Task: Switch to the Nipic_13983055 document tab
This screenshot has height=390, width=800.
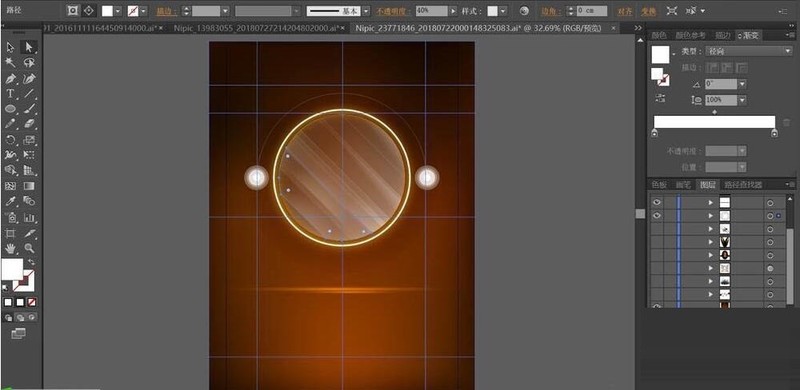Action: [x=259, y=28]
